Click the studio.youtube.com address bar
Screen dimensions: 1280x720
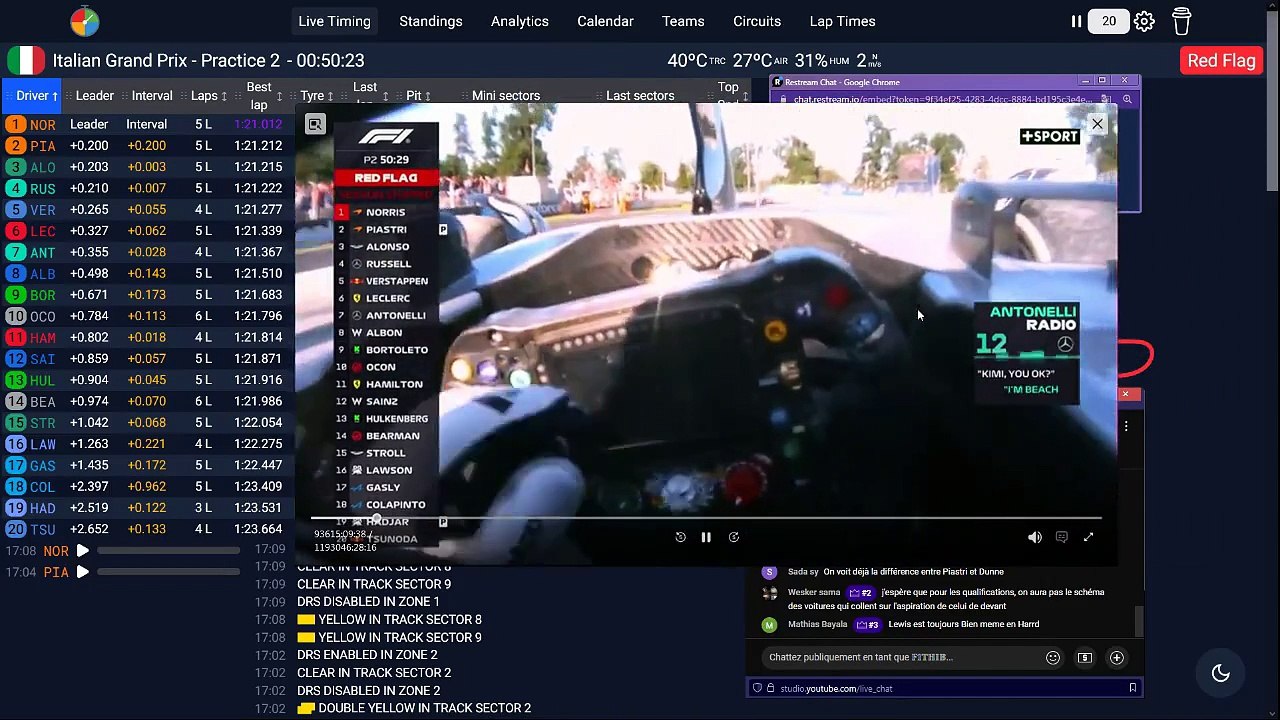point(945,688)
